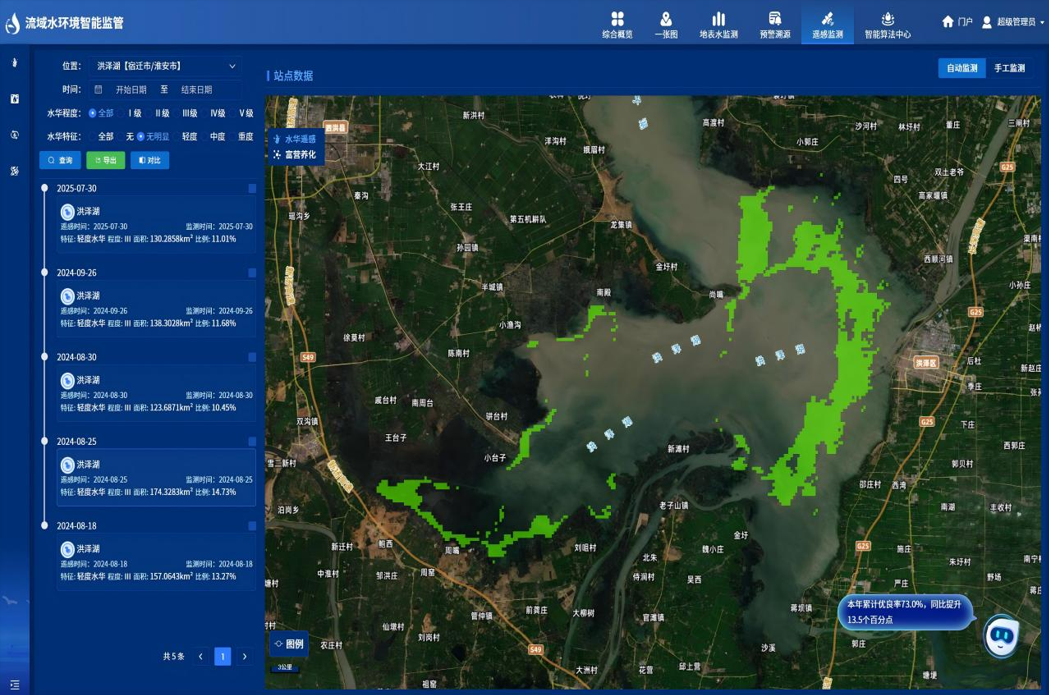Expand the 图例 legend panel

click(x=288, y=644)
